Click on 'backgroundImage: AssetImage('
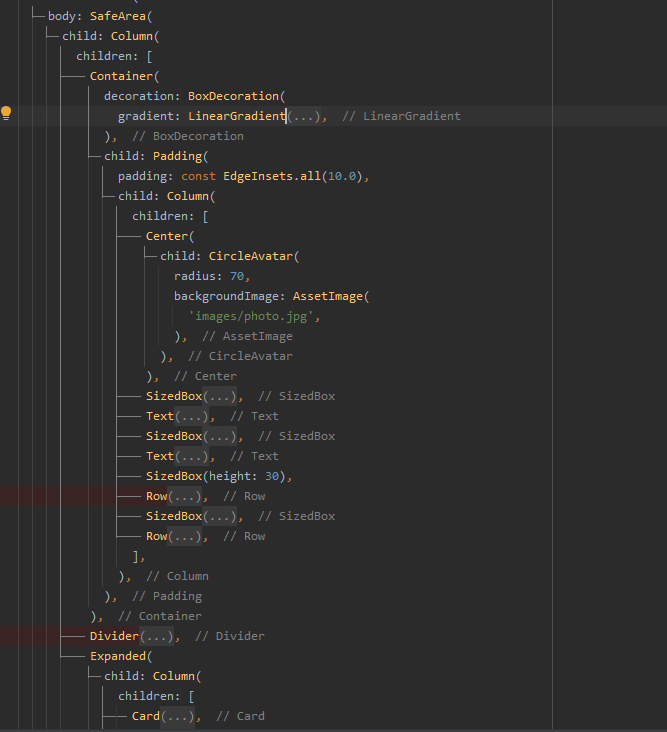Image resolution: width=667 pixels, height=732 pixels. (x=271, y=296)
